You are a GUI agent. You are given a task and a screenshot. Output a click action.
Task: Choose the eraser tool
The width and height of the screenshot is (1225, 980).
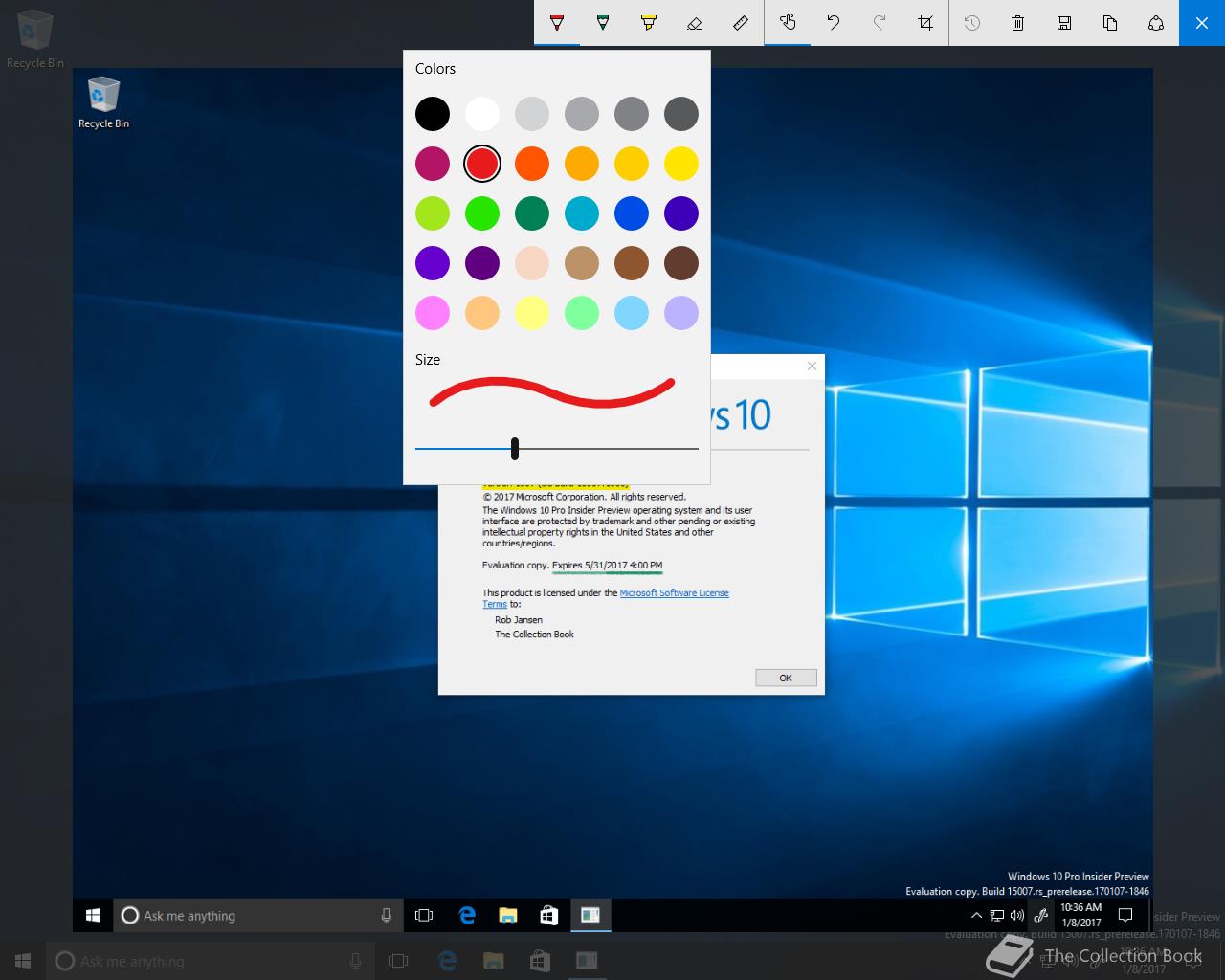click(695, 23)
